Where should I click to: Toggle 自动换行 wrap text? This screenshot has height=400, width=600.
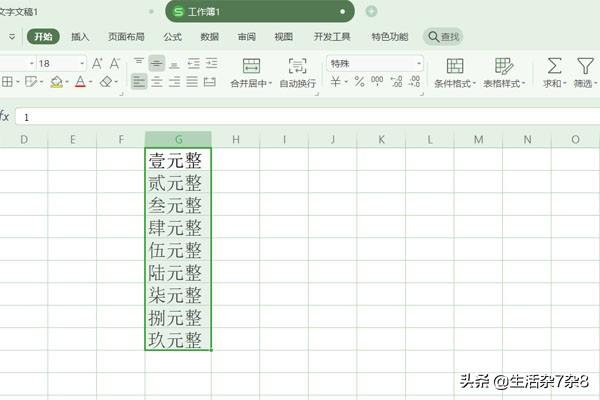tap(297, 73)
